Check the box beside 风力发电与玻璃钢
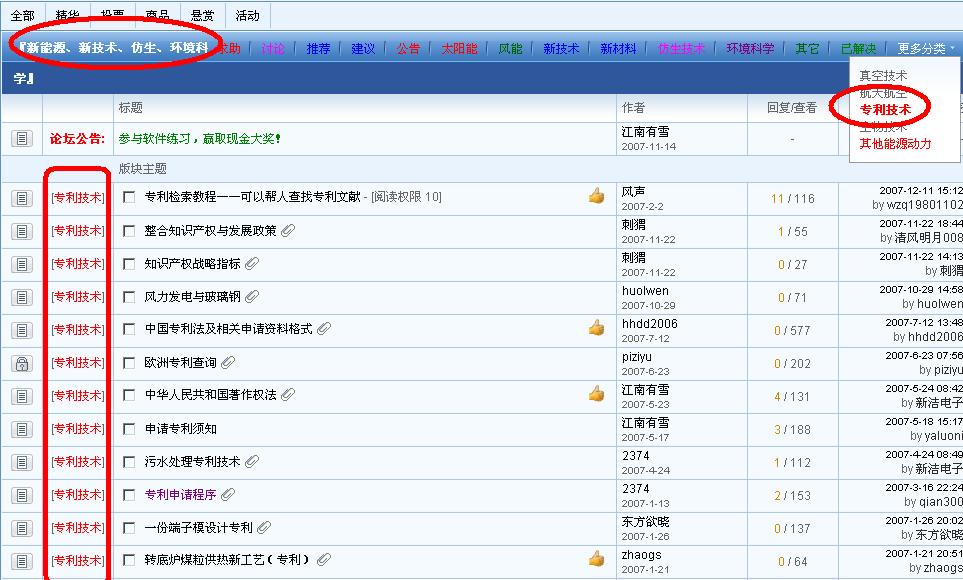963x580 pixels. [x=129, y=297]
